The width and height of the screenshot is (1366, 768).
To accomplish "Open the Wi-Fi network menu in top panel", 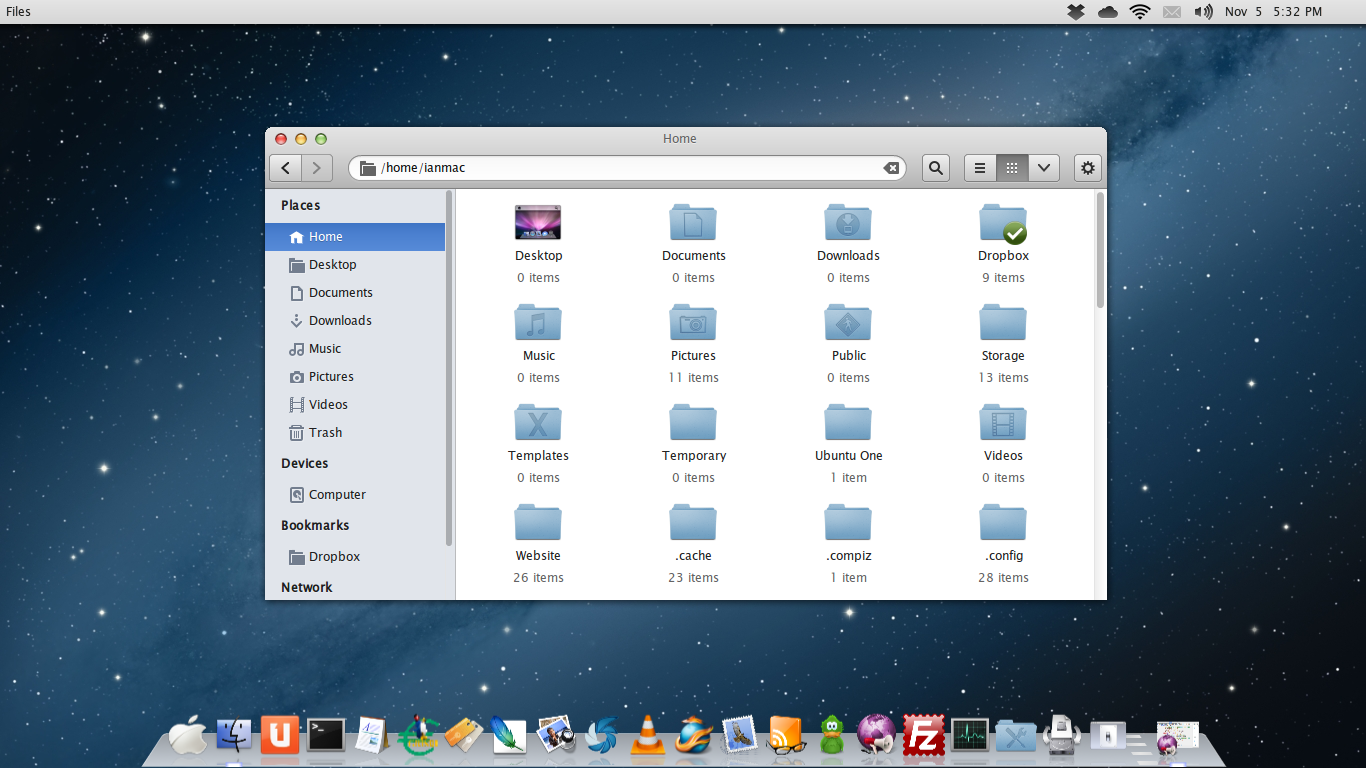I will (x=1140, y=12).
